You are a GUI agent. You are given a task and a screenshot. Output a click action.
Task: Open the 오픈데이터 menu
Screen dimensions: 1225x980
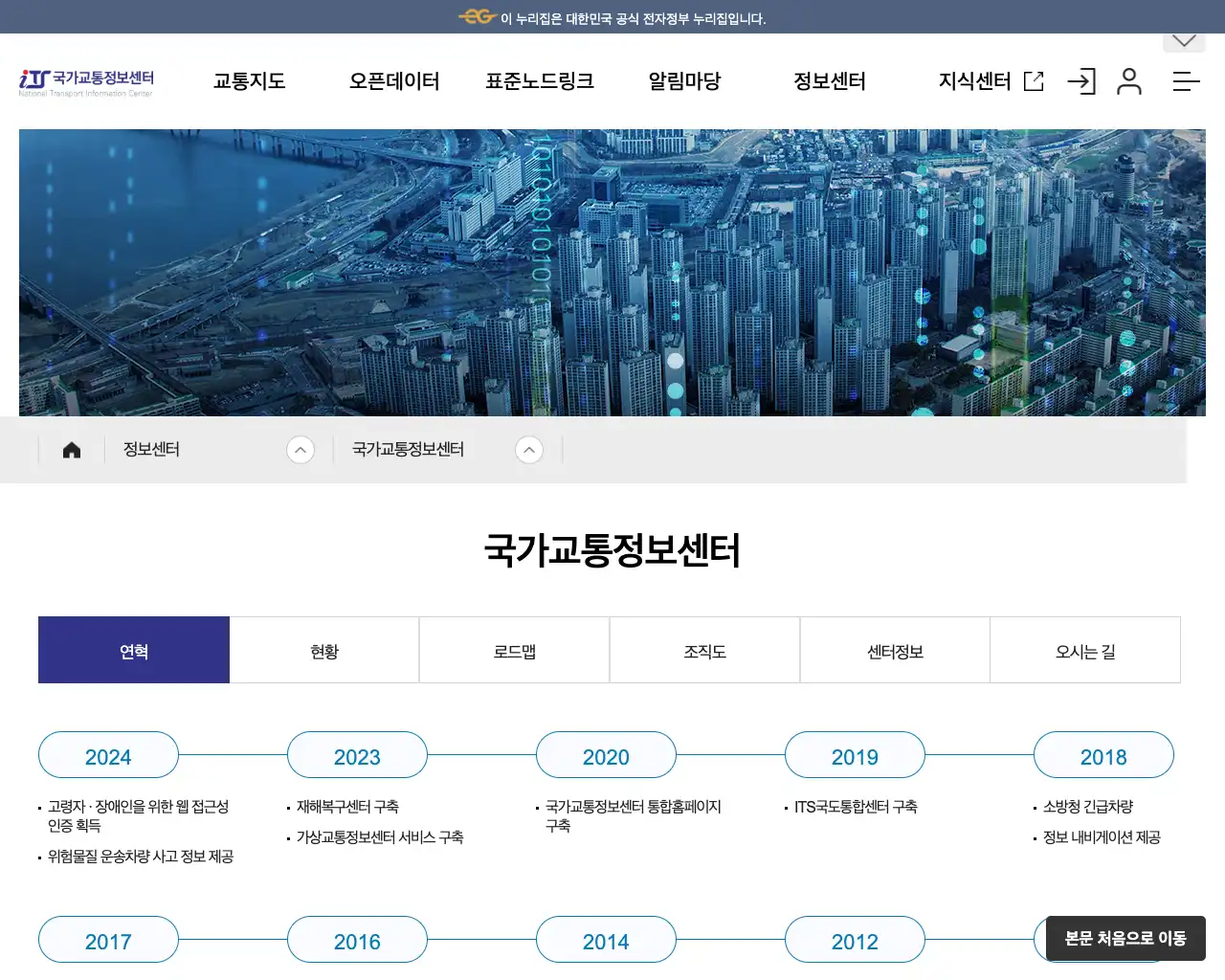tap(394, 81)
